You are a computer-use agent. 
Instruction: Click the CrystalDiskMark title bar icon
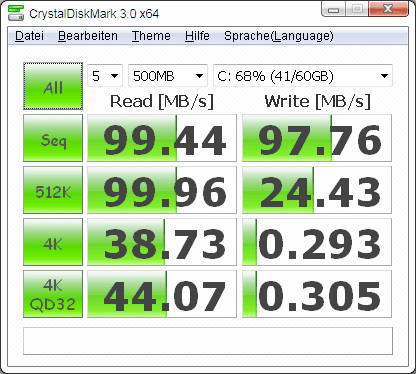pyautogui.click(x=15, y=13)
